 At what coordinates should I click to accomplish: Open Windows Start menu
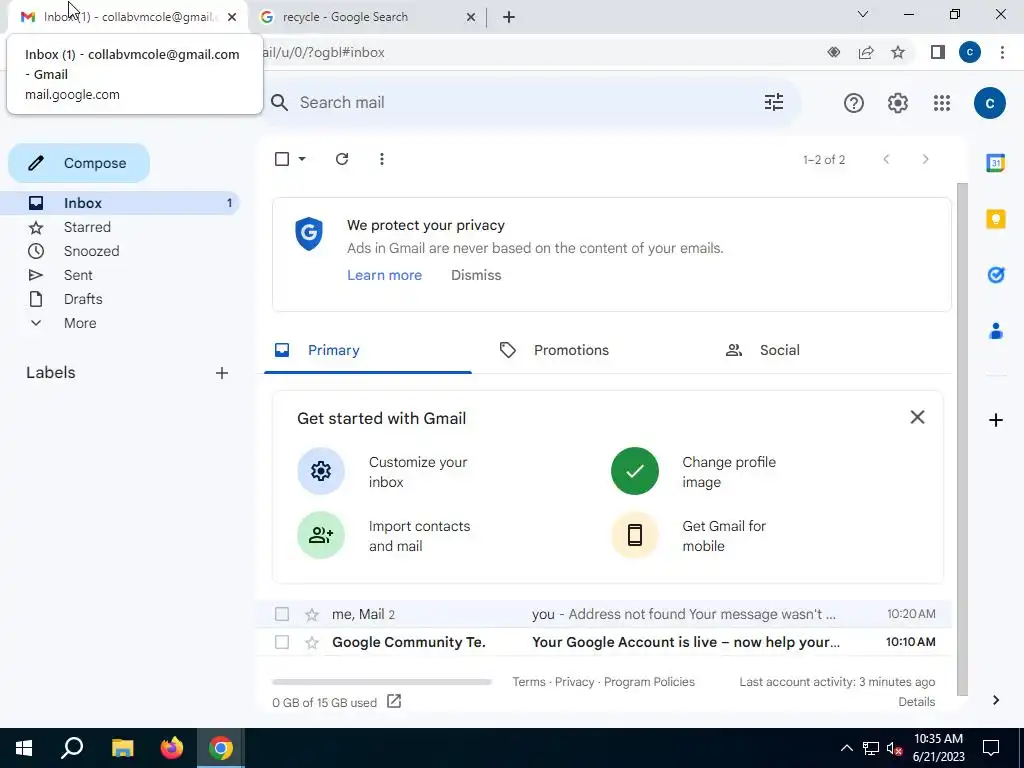[x=24, y=748]
